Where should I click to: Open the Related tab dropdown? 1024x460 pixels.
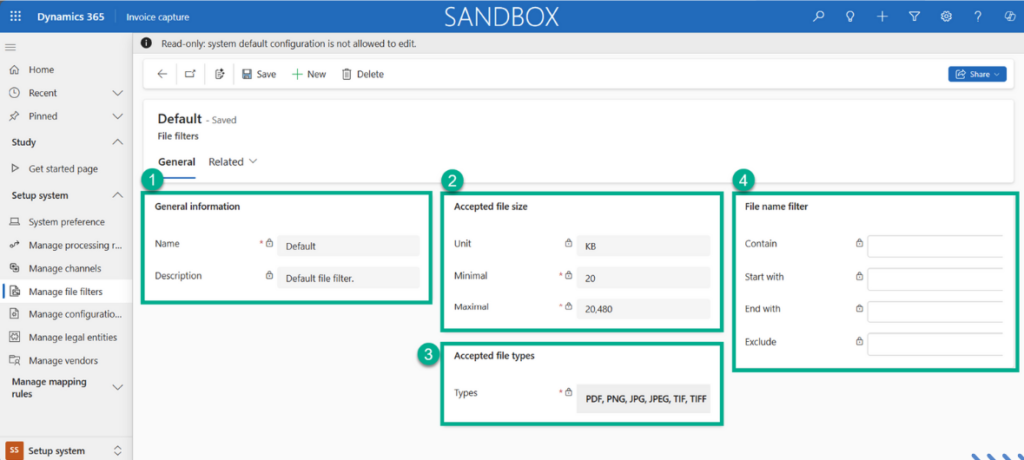(233, 161)
